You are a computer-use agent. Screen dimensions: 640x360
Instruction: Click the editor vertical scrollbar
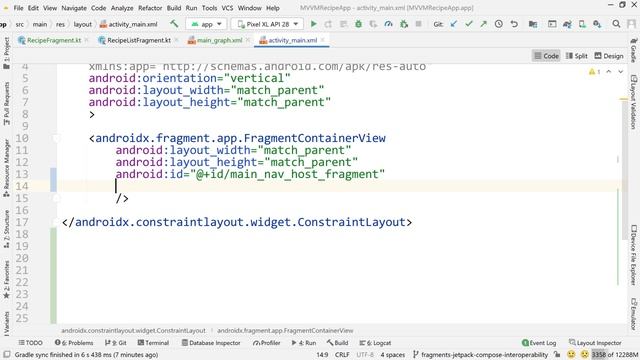(x=624, y=171)
